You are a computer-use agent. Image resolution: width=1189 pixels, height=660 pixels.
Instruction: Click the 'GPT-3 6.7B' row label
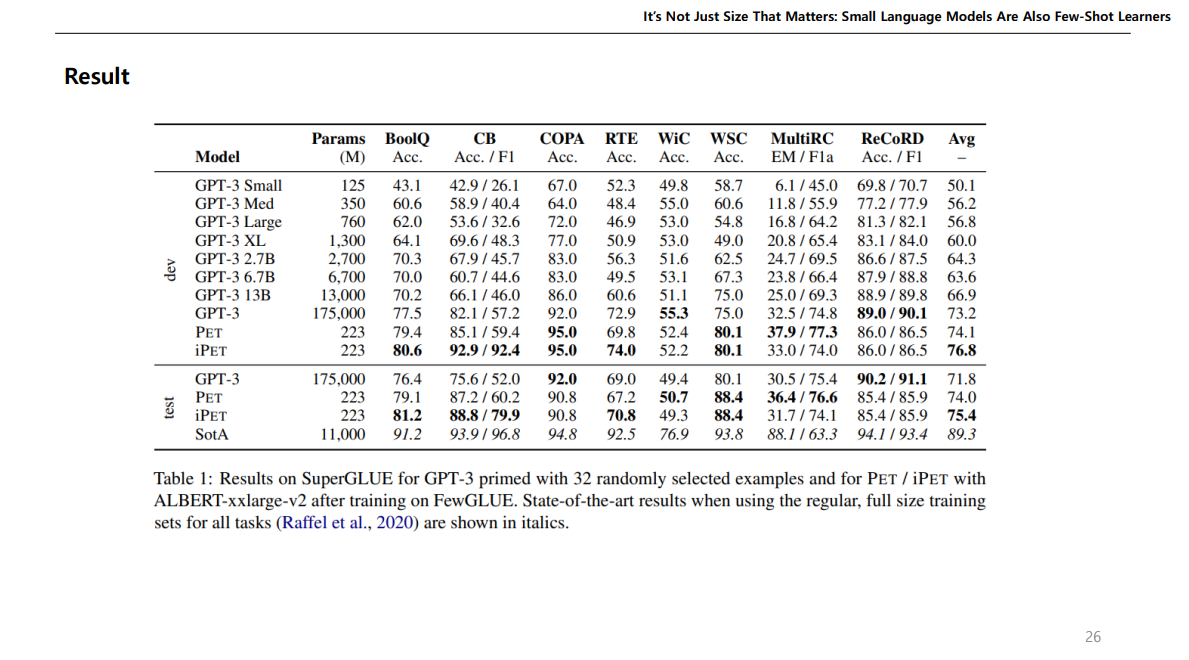[234, 277]
